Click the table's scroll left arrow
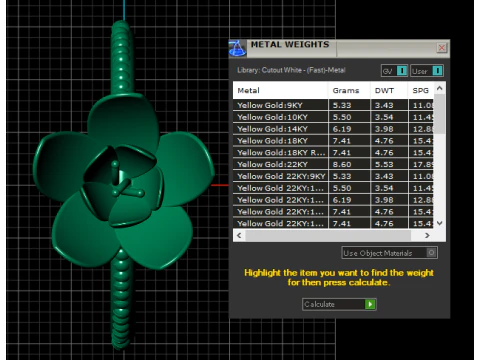 coord(239,235)
